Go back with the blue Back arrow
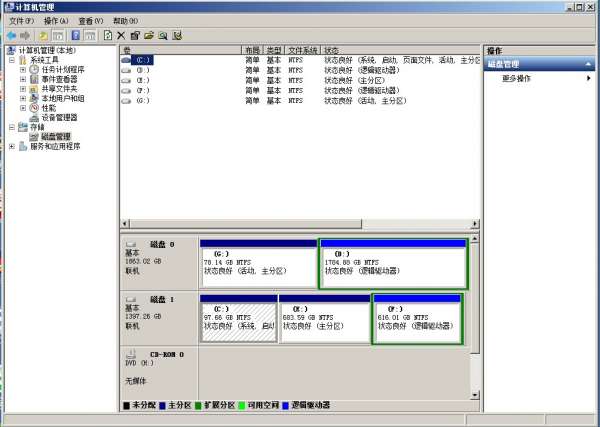This screenshot has height=427, width=600. (11, 36)
